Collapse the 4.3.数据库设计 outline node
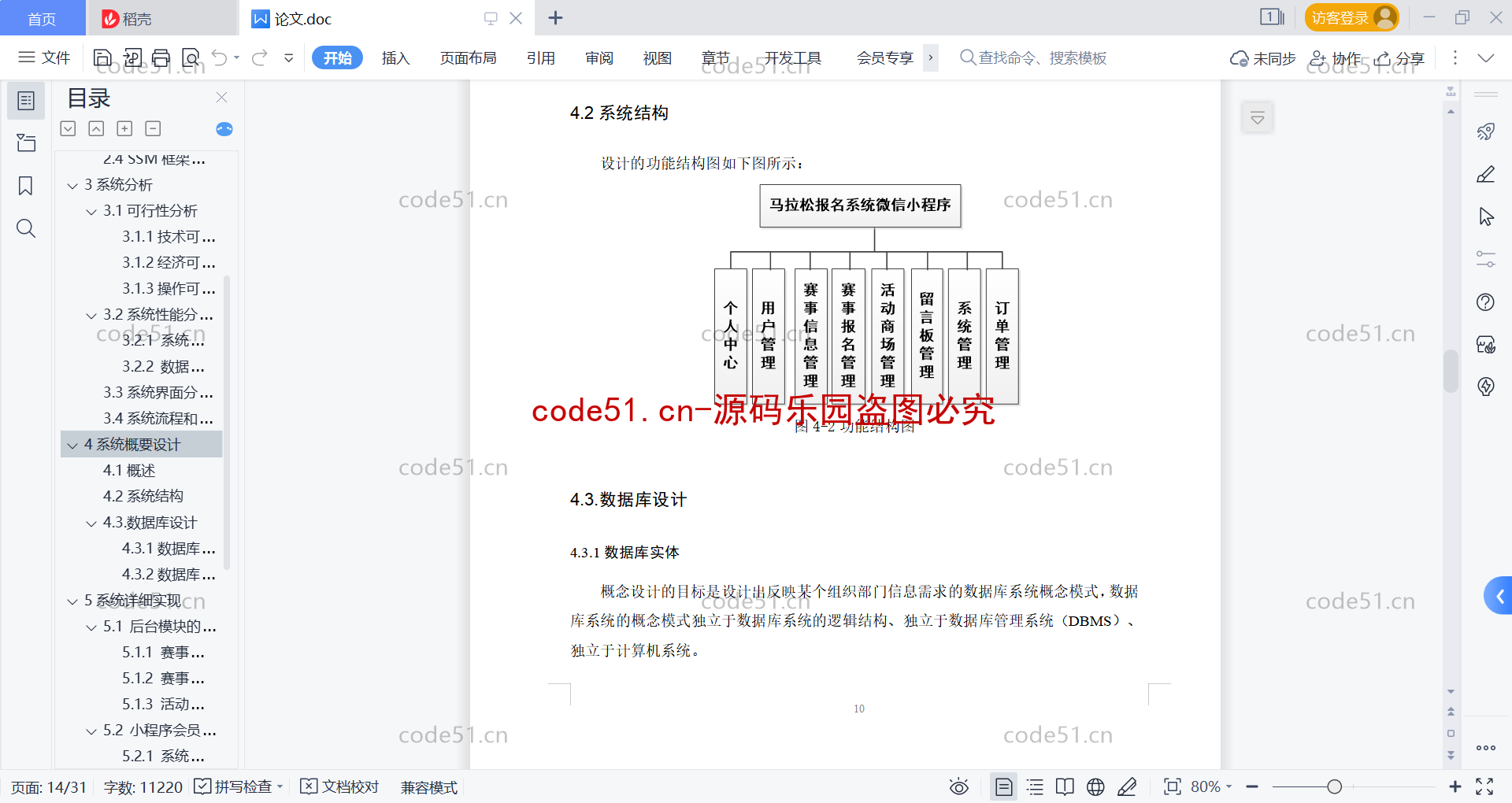Screen dimensions: 1512x803 pyautogui.click(x=91, y=523)
